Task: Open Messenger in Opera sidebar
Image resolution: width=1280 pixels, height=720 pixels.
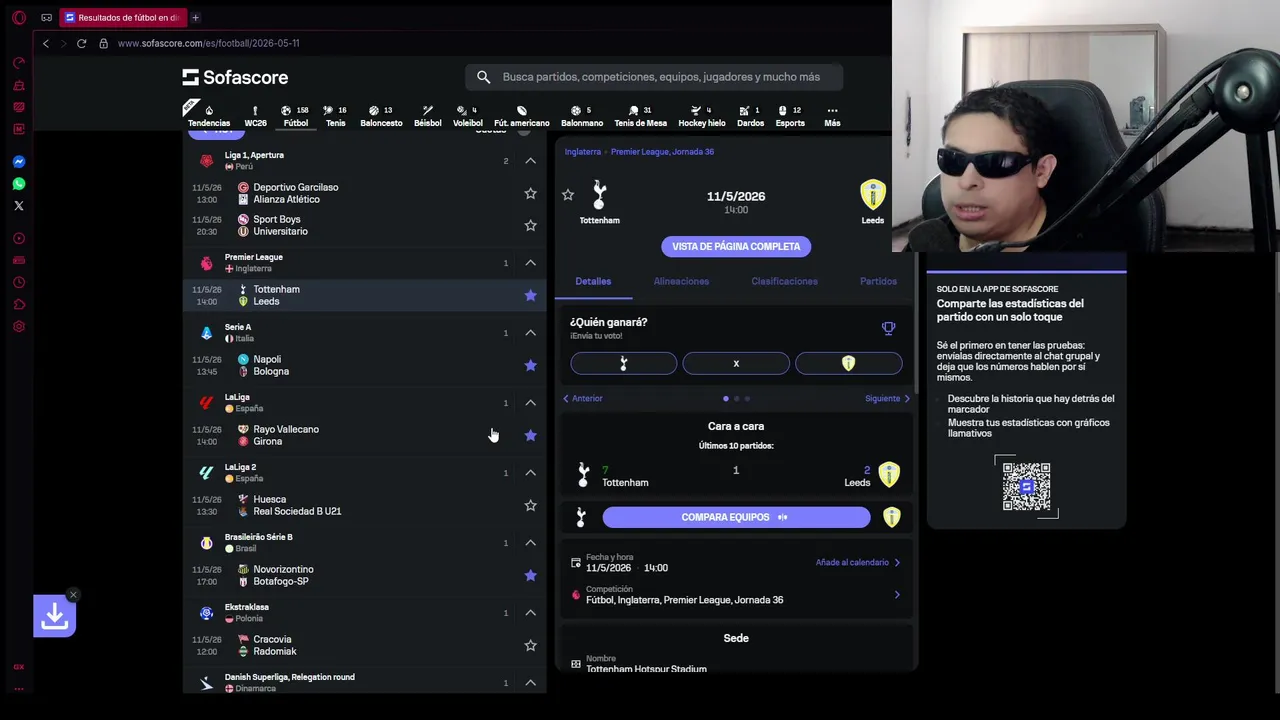Action: point(18,162)
